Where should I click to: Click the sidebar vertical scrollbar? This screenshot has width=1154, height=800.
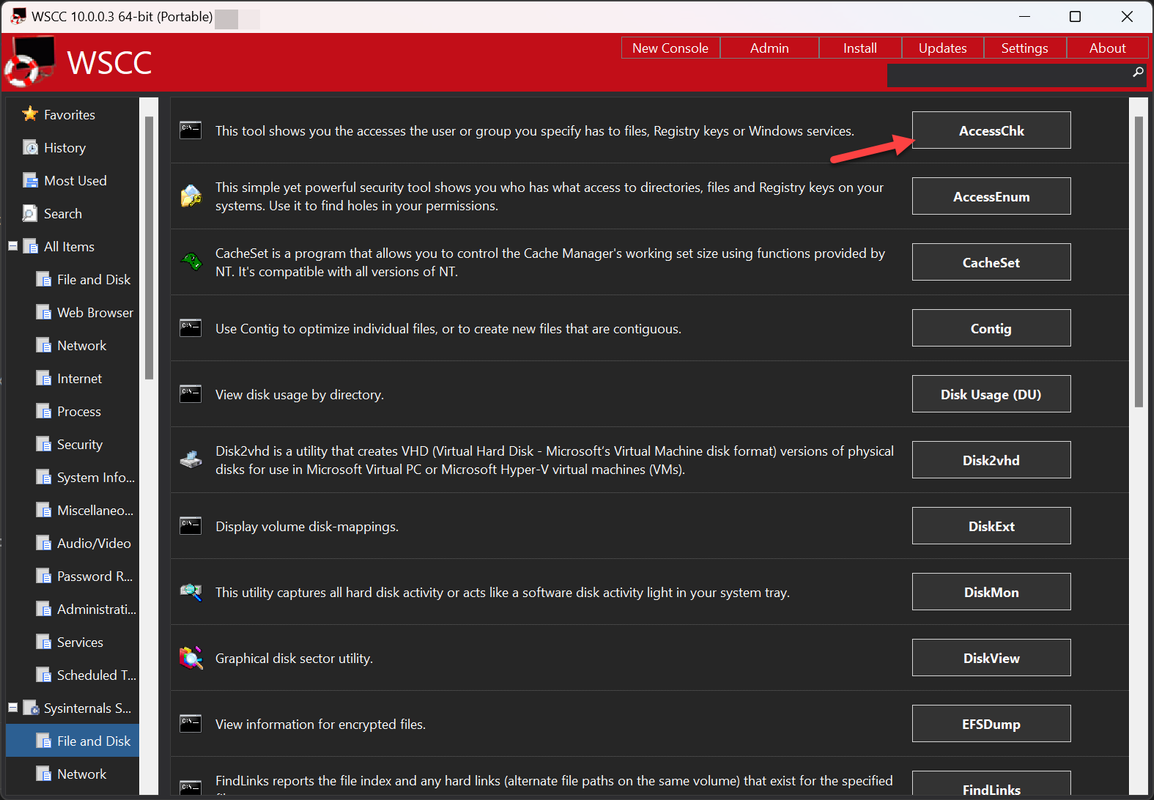pos(149,247)
